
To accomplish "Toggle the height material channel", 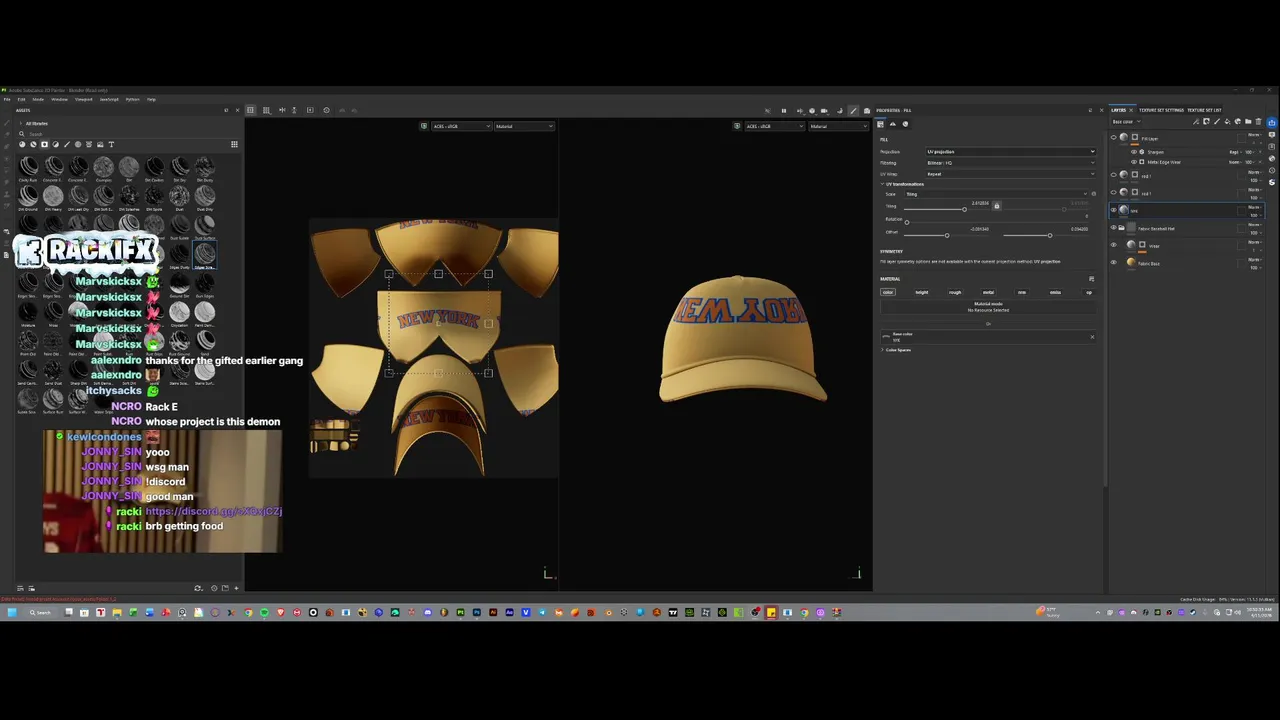I will pos(922,292).
